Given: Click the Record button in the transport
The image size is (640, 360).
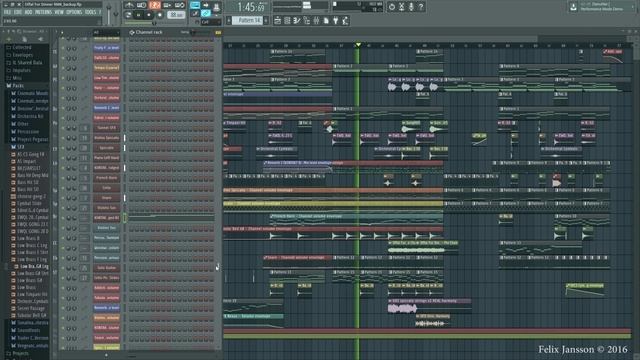Looking at the screenshot, I should (x=160, y=15).
